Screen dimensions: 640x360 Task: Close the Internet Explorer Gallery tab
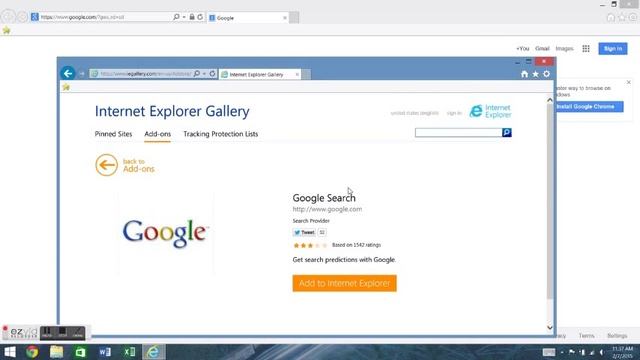pyautogui.click(x=297, y=74)
